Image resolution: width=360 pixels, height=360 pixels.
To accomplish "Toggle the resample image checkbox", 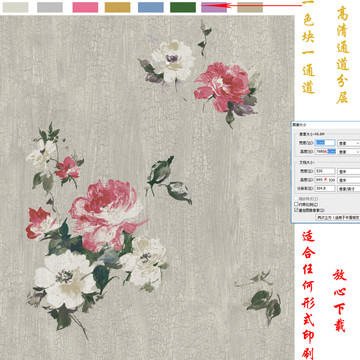I will (296, 210).
